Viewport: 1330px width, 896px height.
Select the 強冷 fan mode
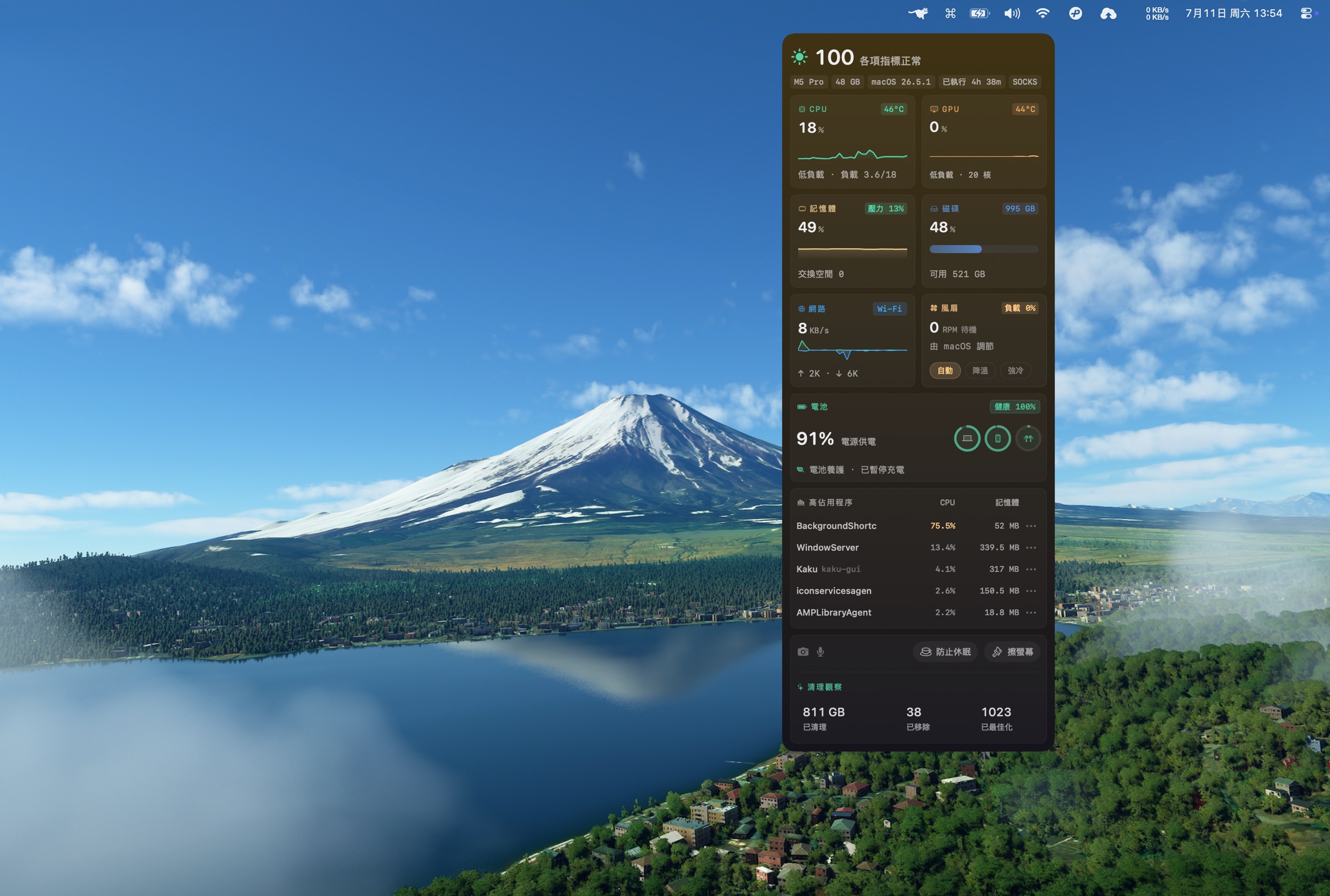[1016, 371]
